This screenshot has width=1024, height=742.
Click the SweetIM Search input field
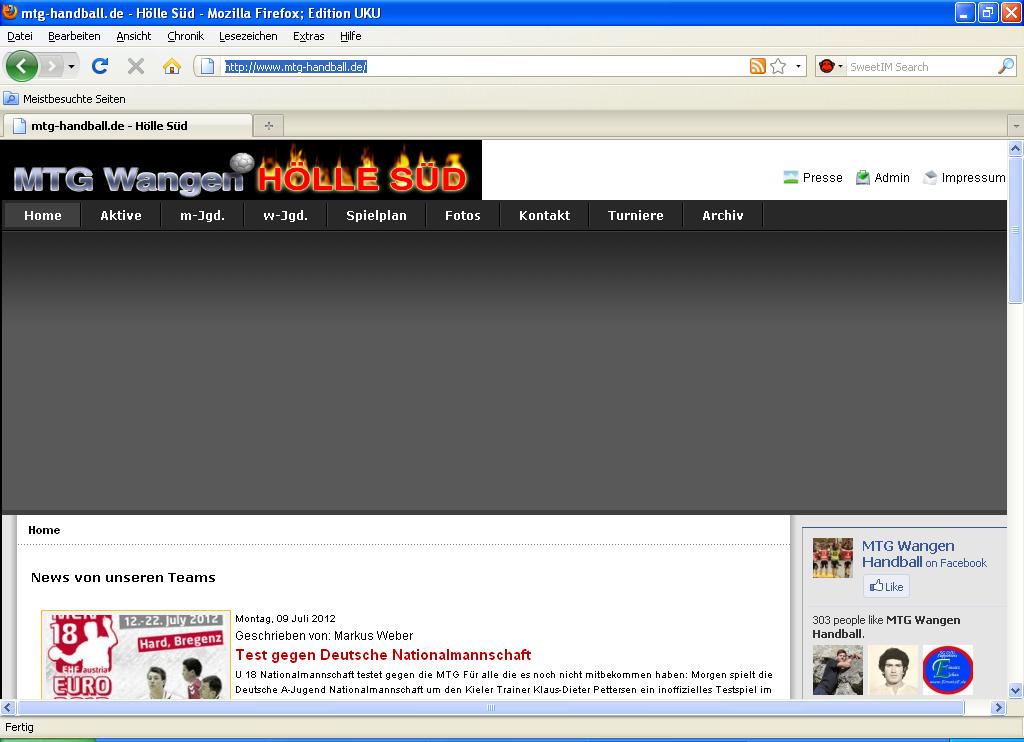click(920, 67)
